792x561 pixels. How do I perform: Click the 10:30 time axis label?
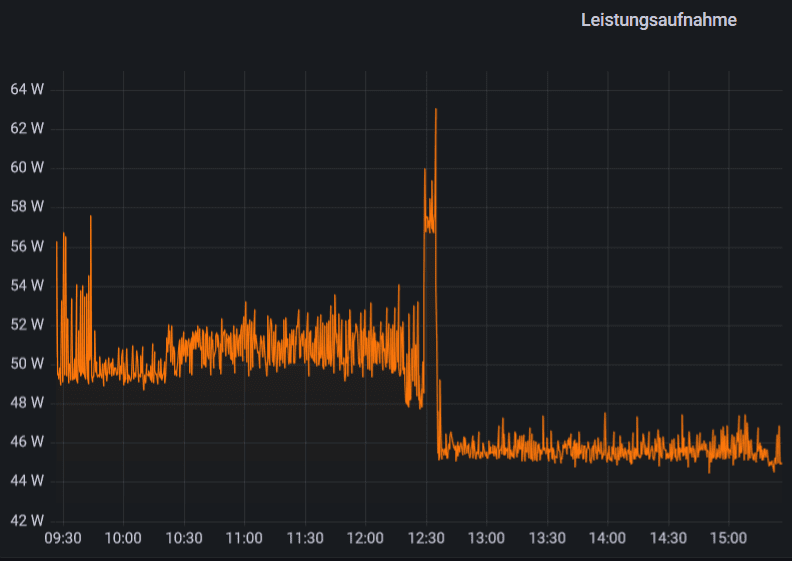[x=184, y=538]
